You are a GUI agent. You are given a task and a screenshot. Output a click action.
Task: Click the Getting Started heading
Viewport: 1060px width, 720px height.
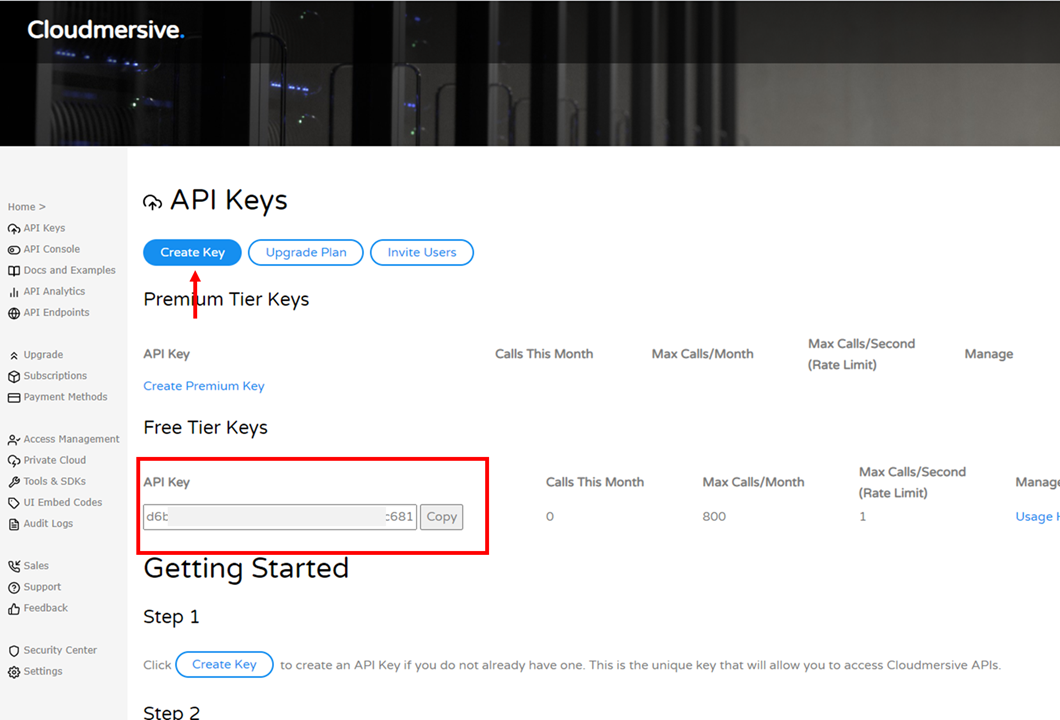(246, 569)
